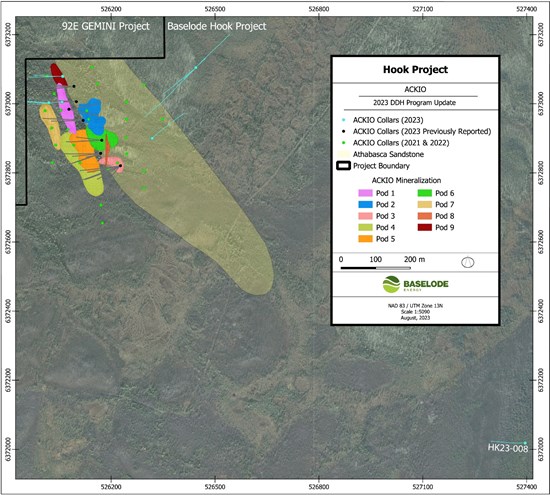Click the top 527400 easting label
This screenshot has height=495, width=550.
click(x=526, y=9)
